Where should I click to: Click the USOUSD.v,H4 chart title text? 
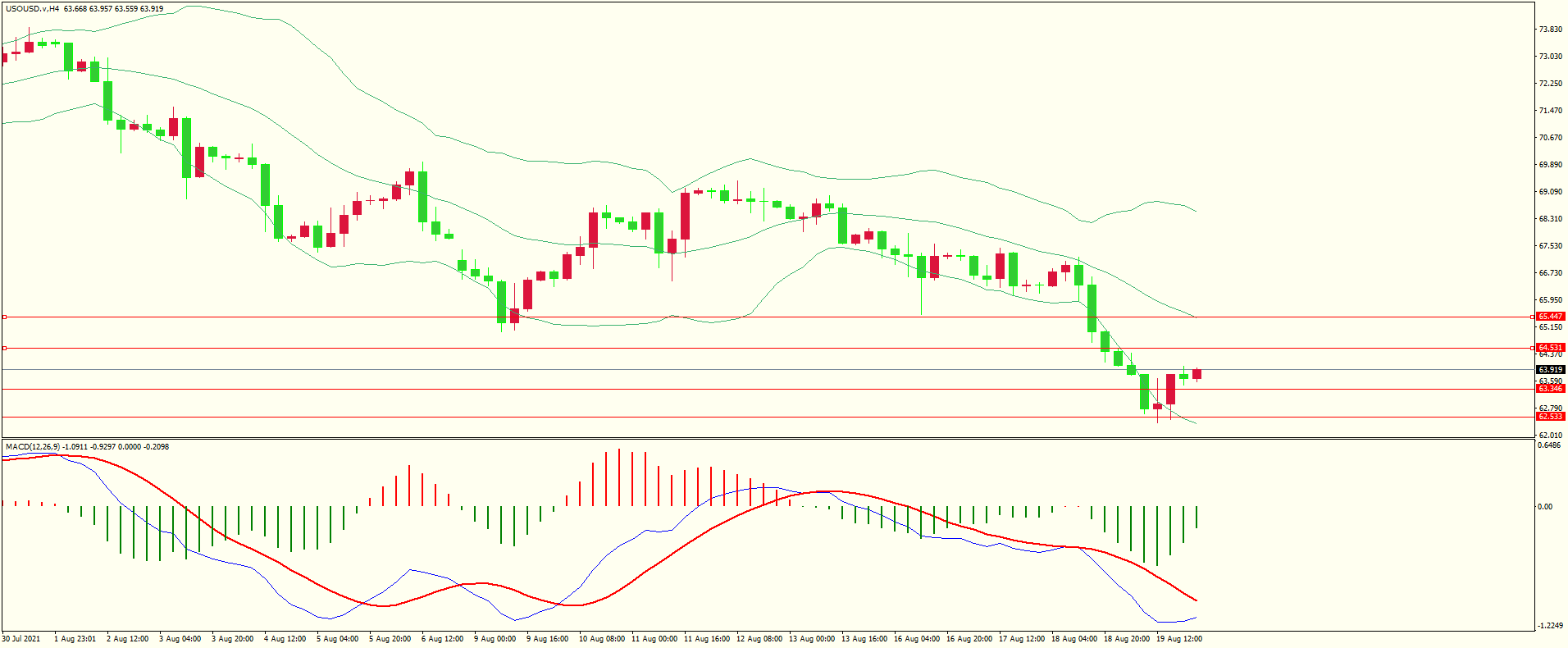coord(32,9)
